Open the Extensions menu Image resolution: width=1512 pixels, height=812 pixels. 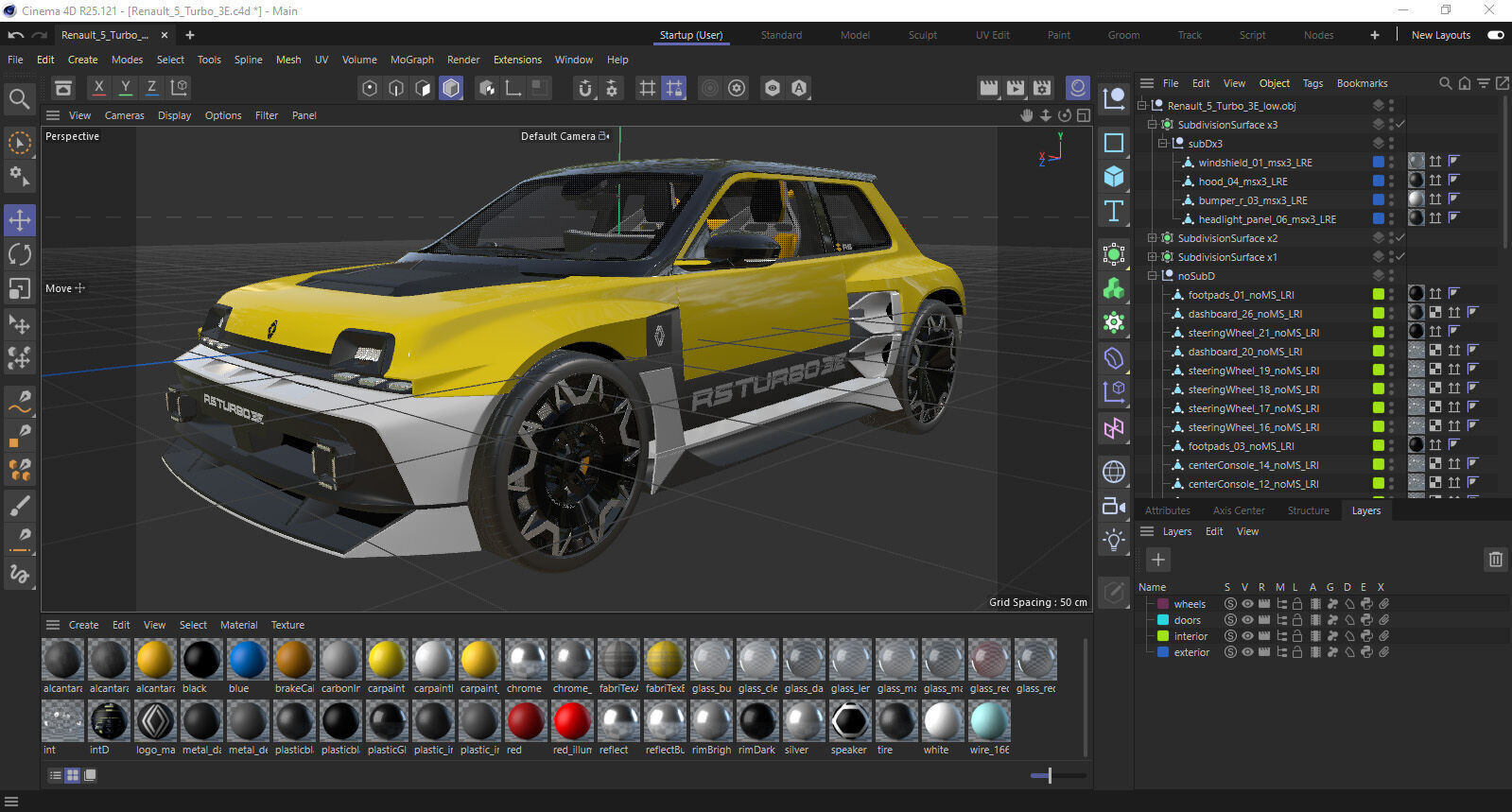pyautogui.click(x=517, y=60)
